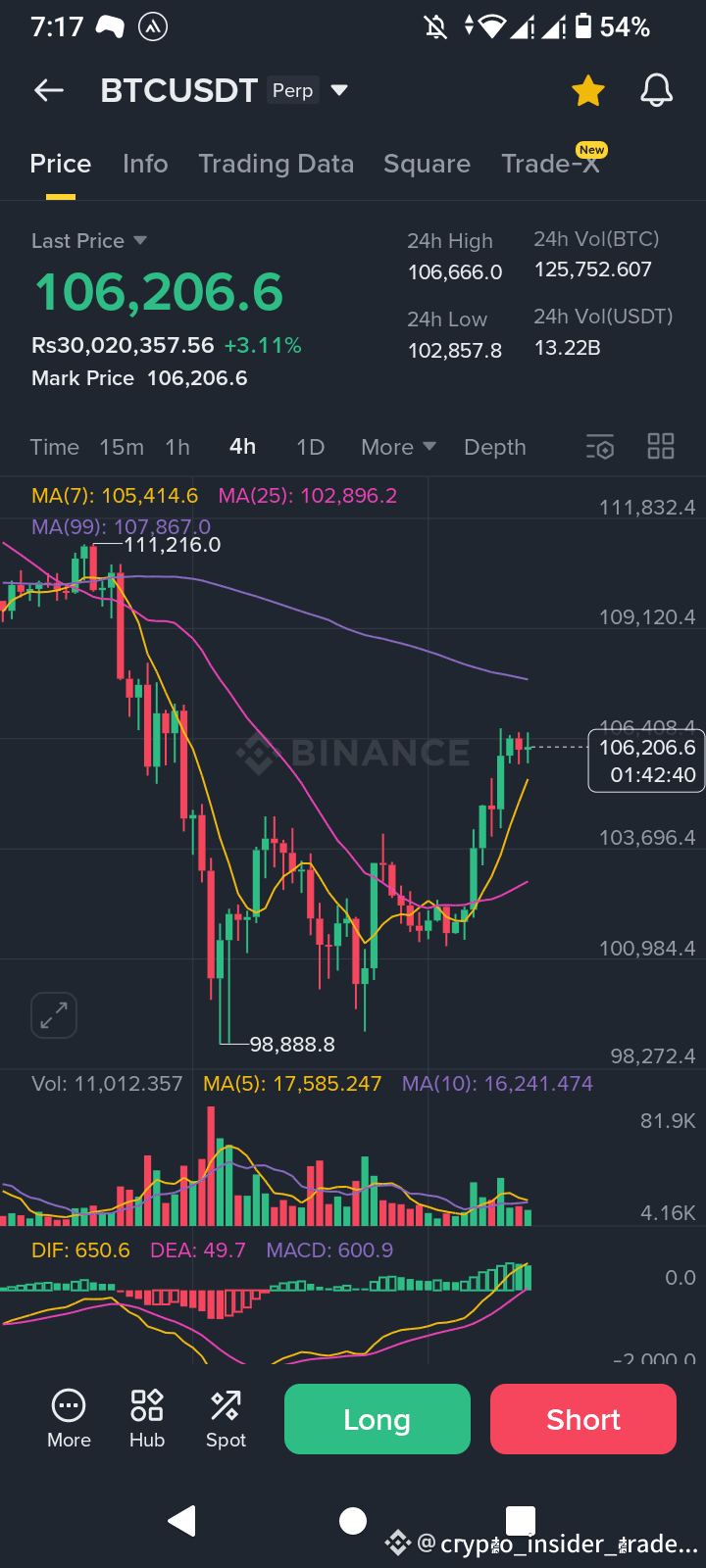Switch to Spot trading icon

coord(226,1418)
